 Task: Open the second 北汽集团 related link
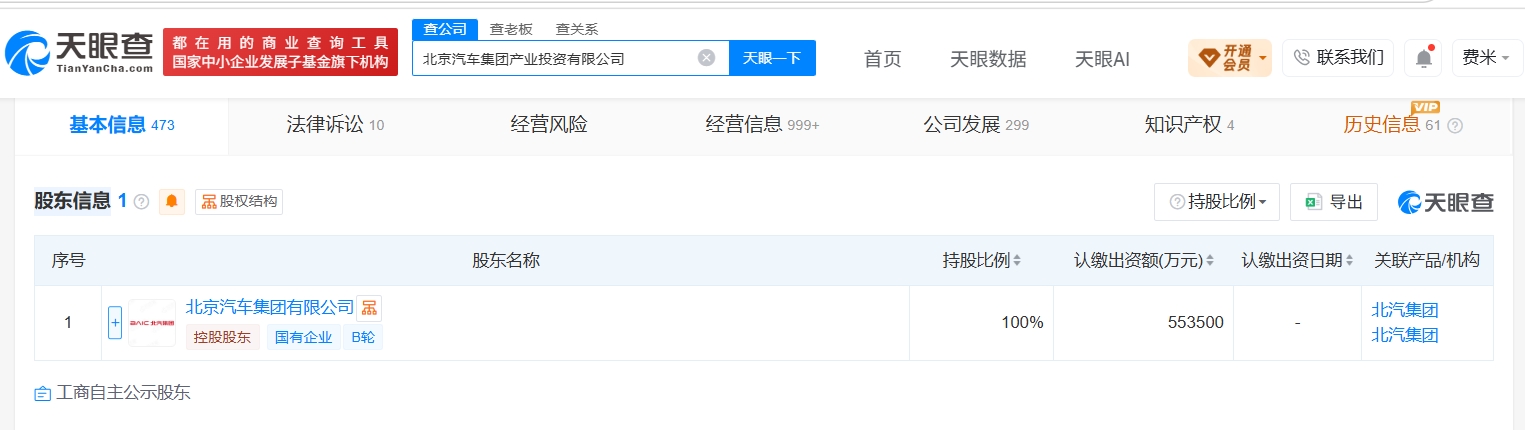point(1404,335)
